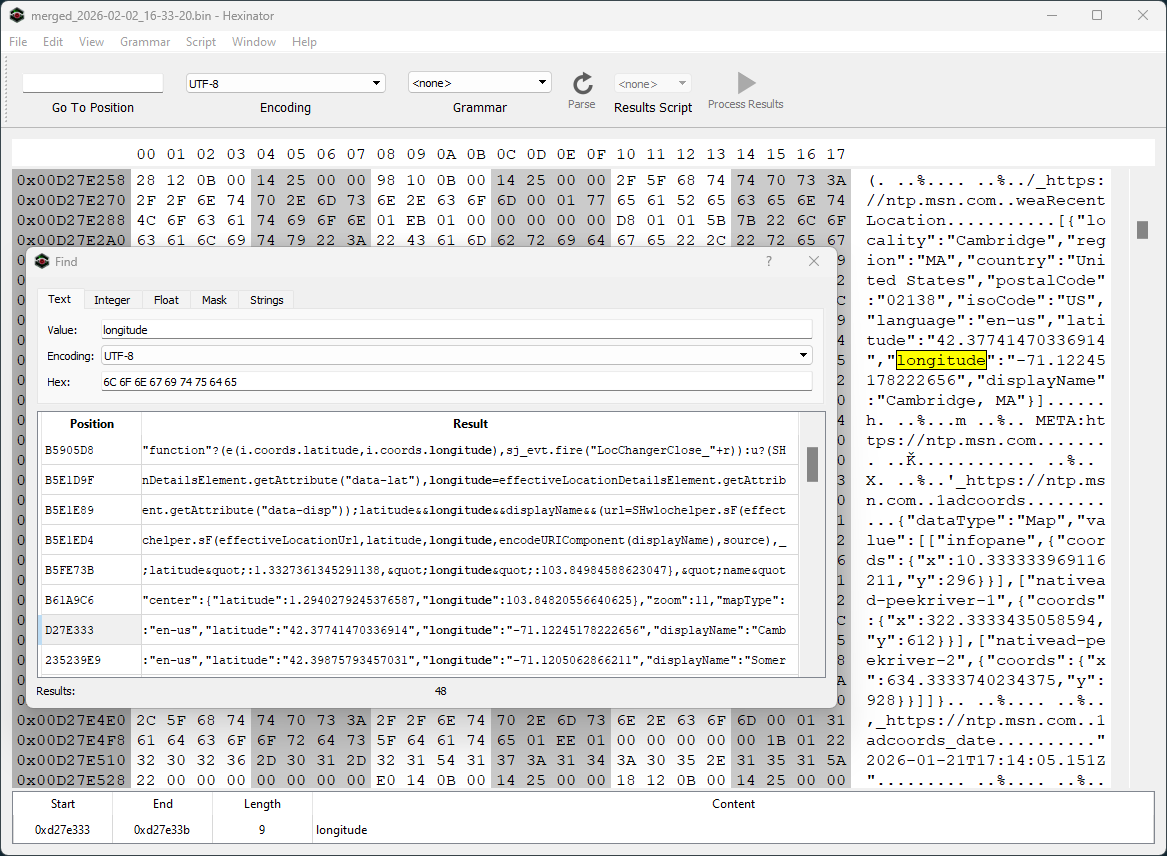Click address 0x00D27E4E0 in hex view
Screen dimensions: 1167x856
pos(71,721)
